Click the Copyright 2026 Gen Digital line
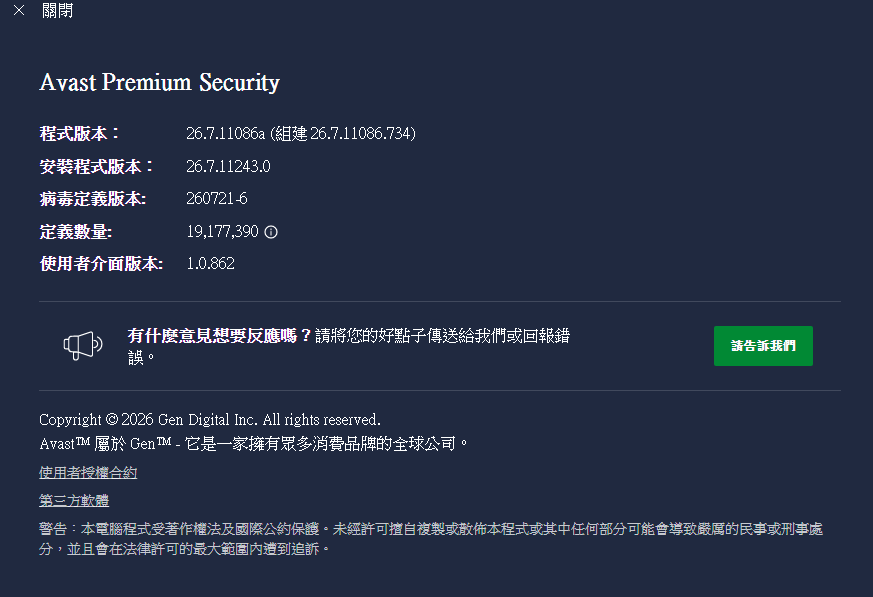This screenshot has height=597, width=873. pyautogui.click(x=210, y=419)
